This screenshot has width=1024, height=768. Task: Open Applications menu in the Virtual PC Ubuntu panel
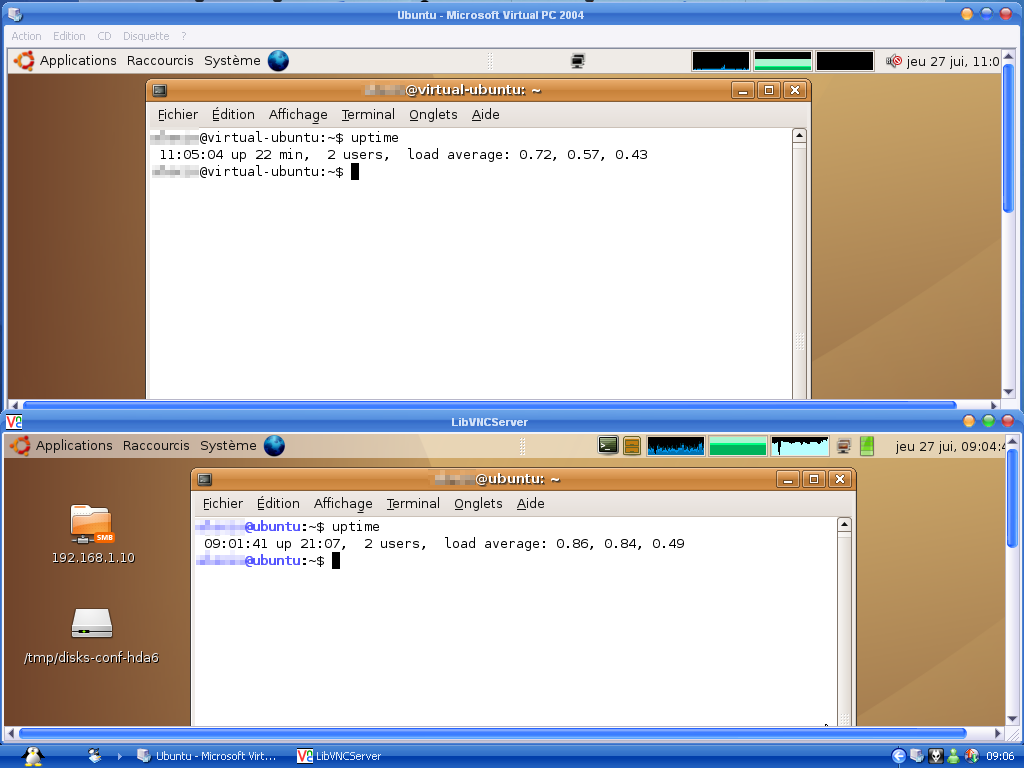(x=78, y=61)
